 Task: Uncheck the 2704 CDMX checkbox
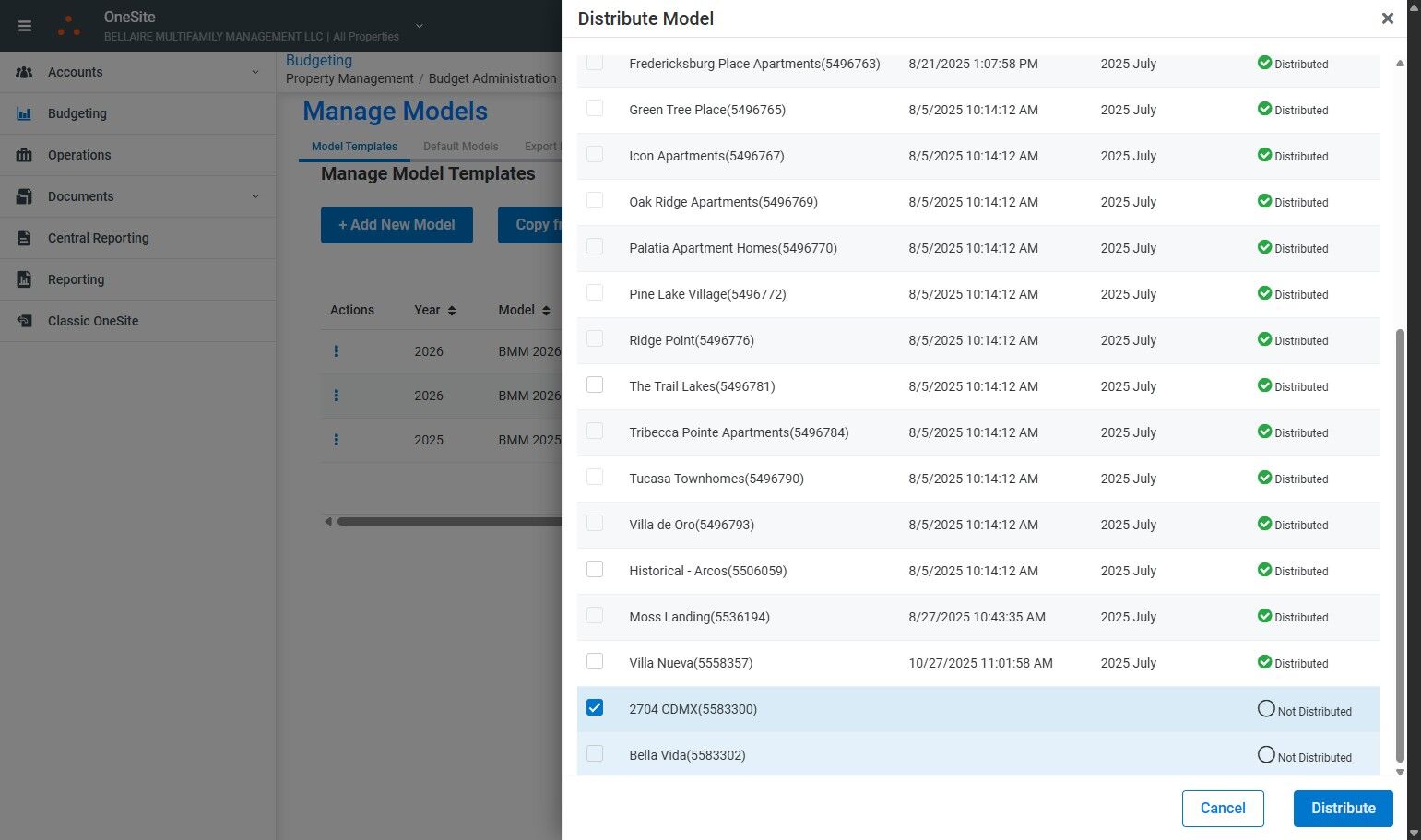pos(595,707)
